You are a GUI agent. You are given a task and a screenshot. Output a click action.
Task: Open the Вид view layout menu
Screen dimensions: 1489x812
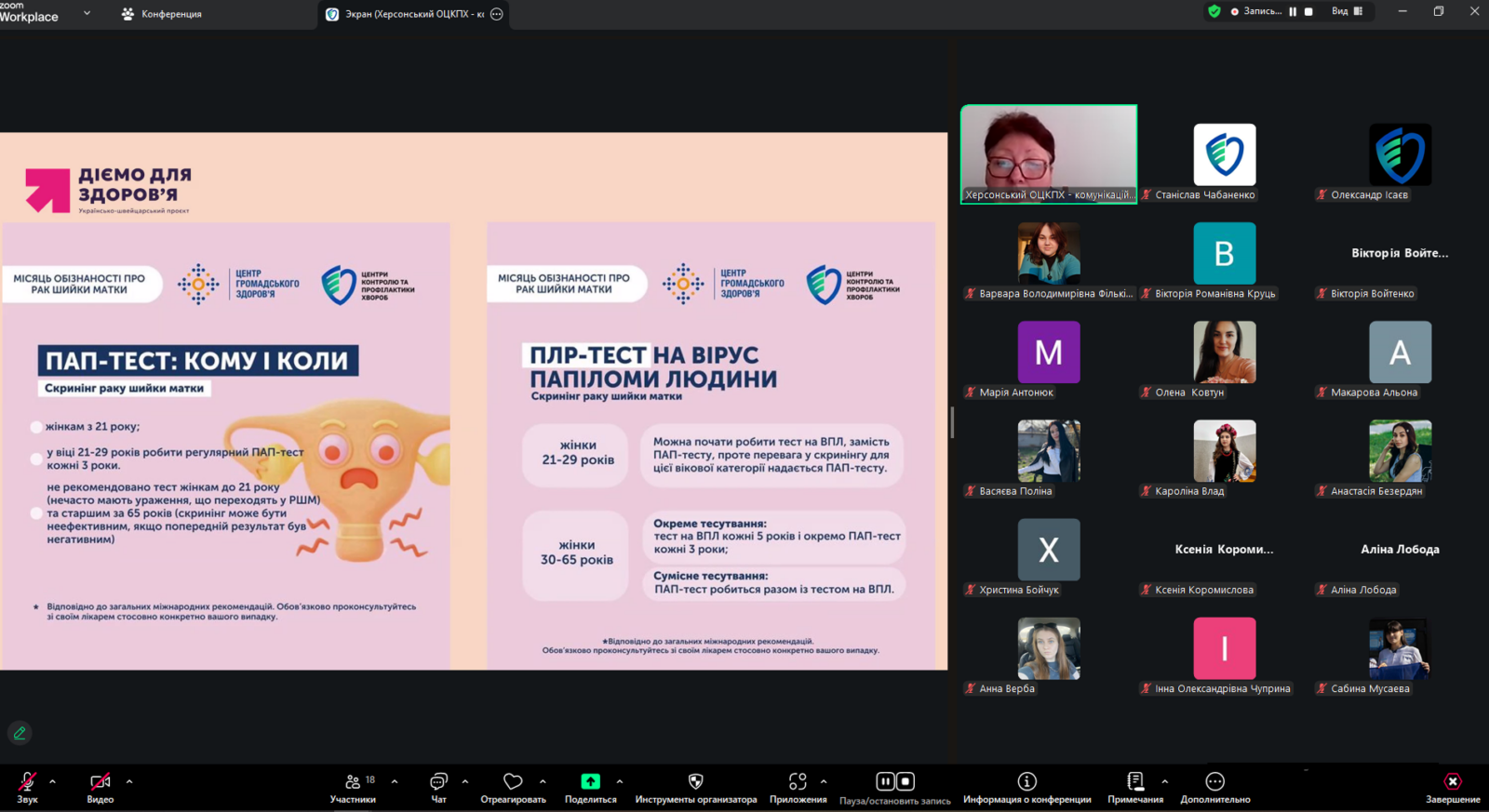pyautogui.click(x=1346, y=11)
